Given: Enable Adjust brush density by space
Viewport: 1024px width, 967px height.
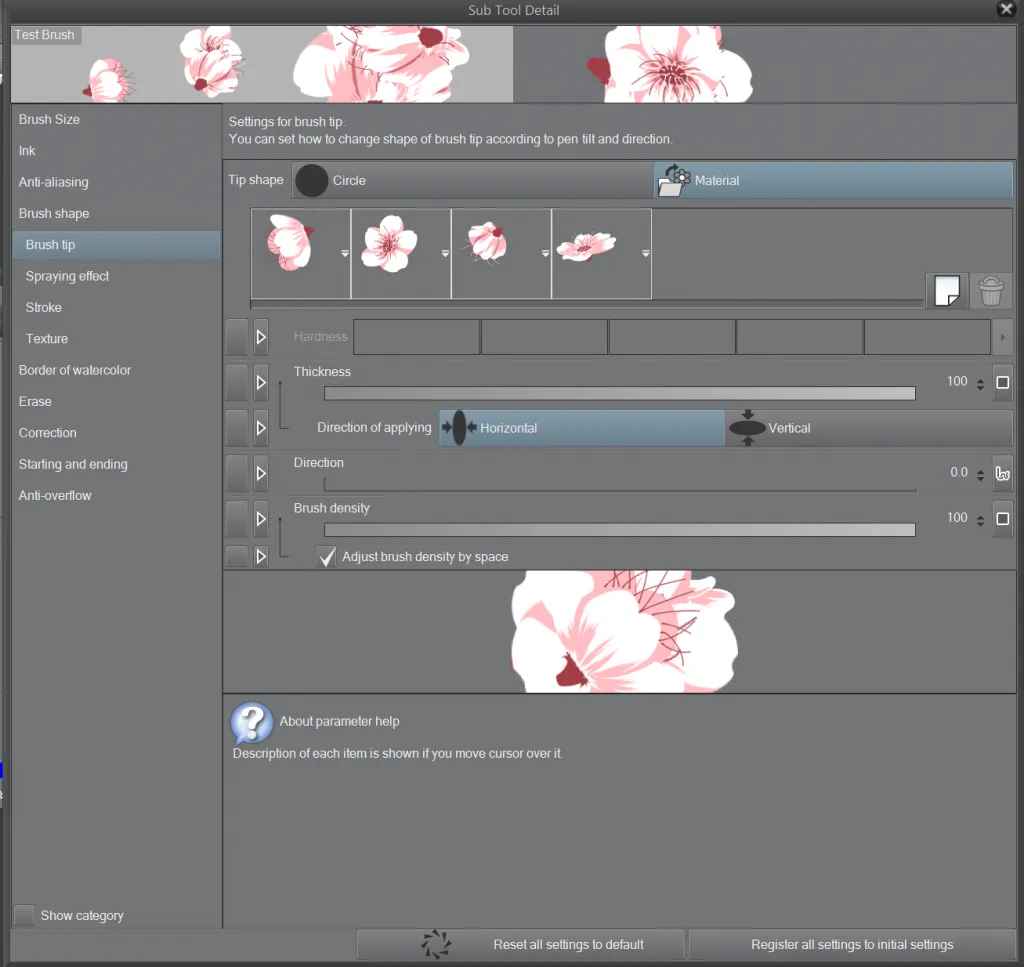Looking at the screenshot, I should pos(326,556).
